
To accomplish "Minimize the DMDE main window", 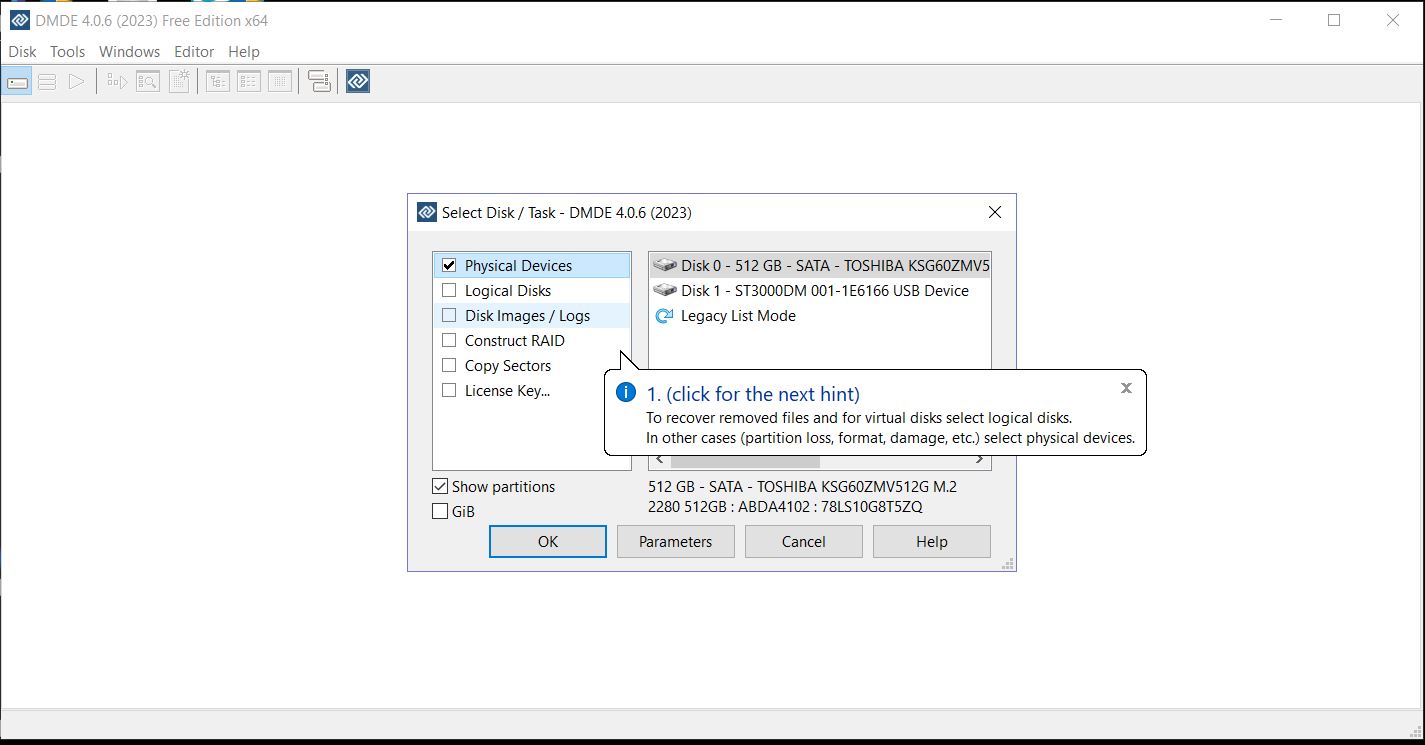I will pos(1275,20).
